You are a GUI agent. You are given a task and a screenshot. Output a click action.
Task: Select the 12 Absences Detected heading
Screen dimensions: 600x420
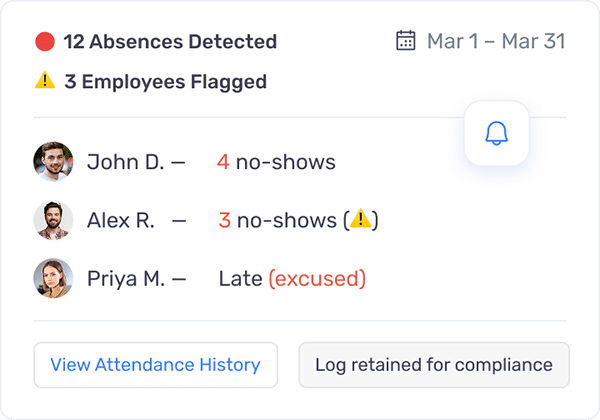(170, 41)
